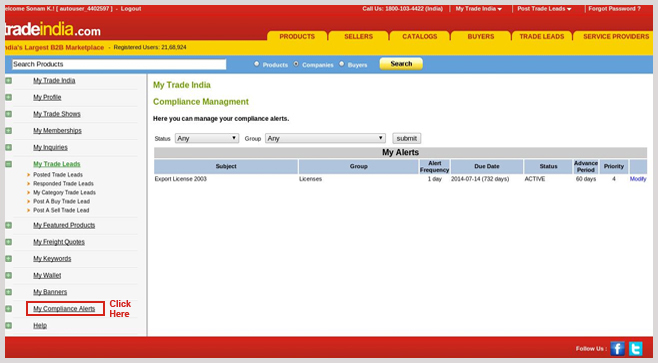The height and width of the screenshot is (363, 658).
Task: Collapse the minus icon beside My Trade Leads
Action: pos(8,164)
